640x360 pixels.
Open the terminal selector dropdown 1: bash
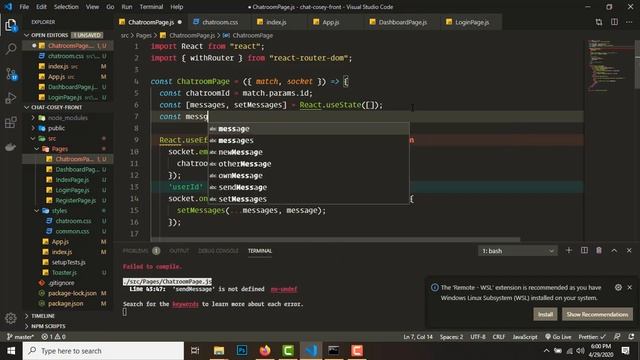click(x=518, y=251)
